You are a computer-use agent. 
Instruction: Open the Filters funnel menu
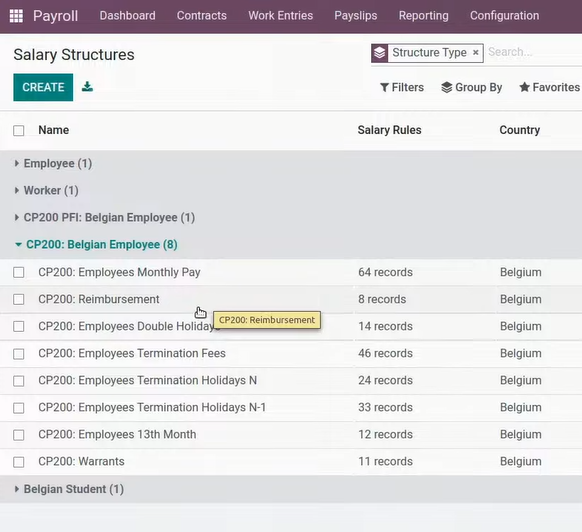tap(402, 87)
